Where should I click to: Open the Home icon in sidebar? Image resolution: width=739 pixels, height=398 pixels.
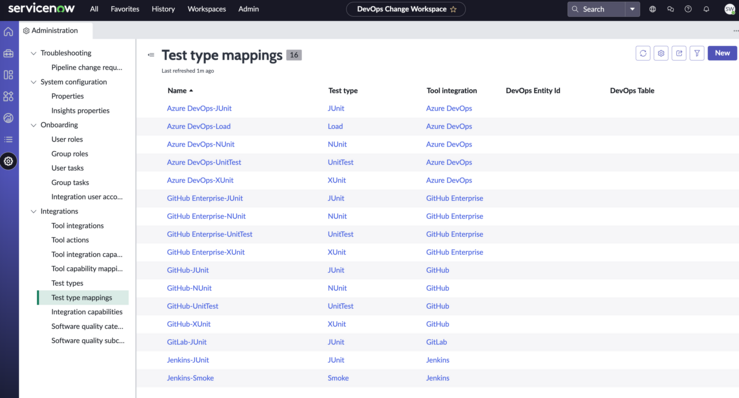8,32
